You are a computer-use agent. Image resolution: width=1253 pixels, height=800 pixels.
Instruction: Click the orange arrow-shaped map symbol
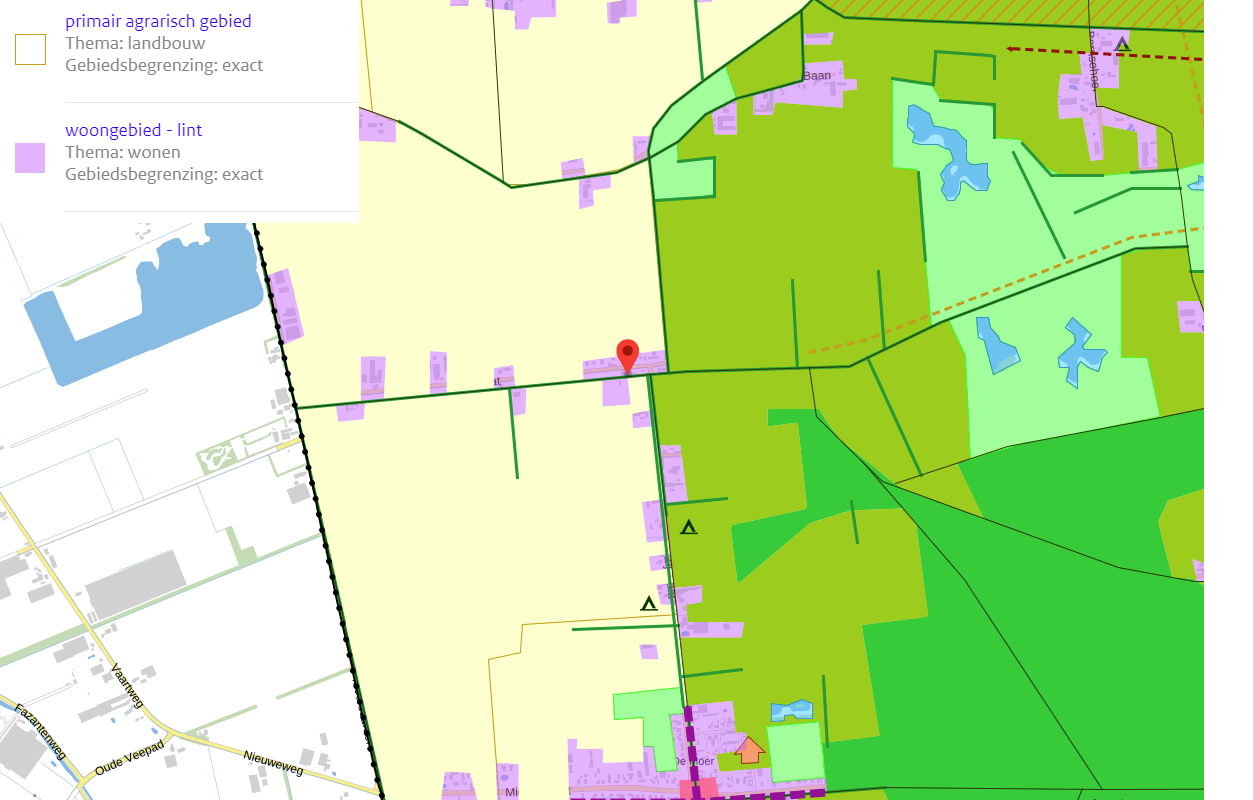(x=749, y=749)
